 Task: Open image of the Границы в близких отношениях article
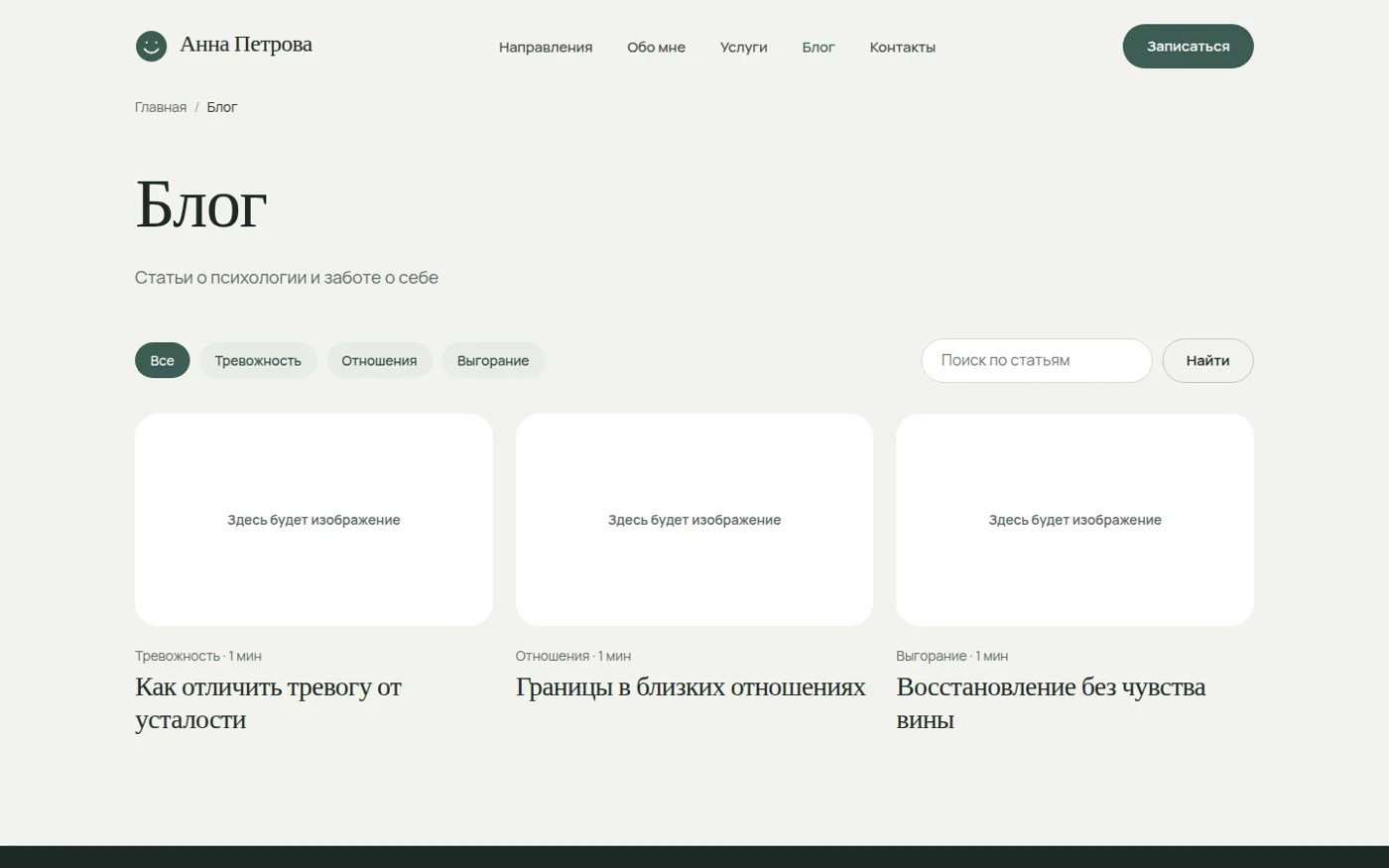(x=694, y=520)
